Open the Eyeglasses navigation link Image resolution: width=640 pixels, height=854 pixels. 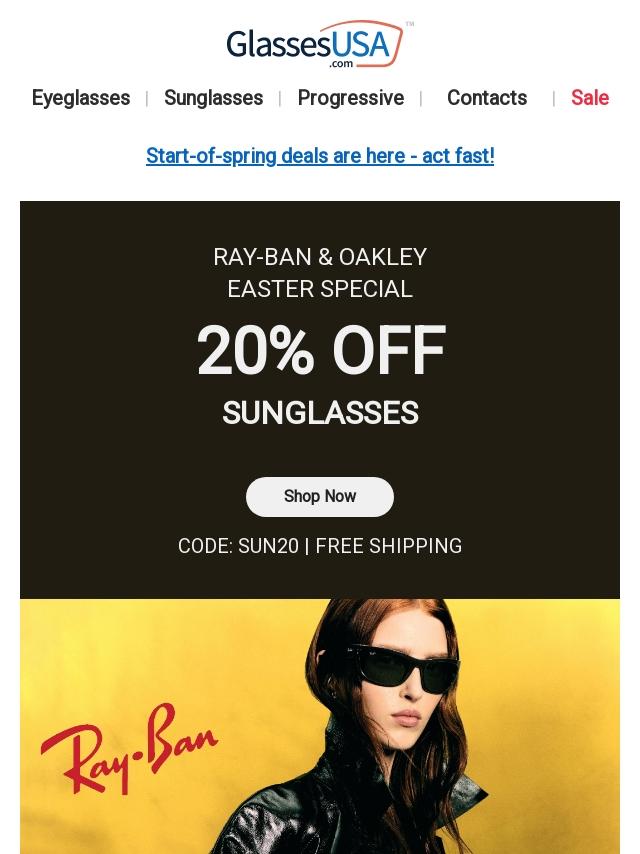[x=81, y=98]
